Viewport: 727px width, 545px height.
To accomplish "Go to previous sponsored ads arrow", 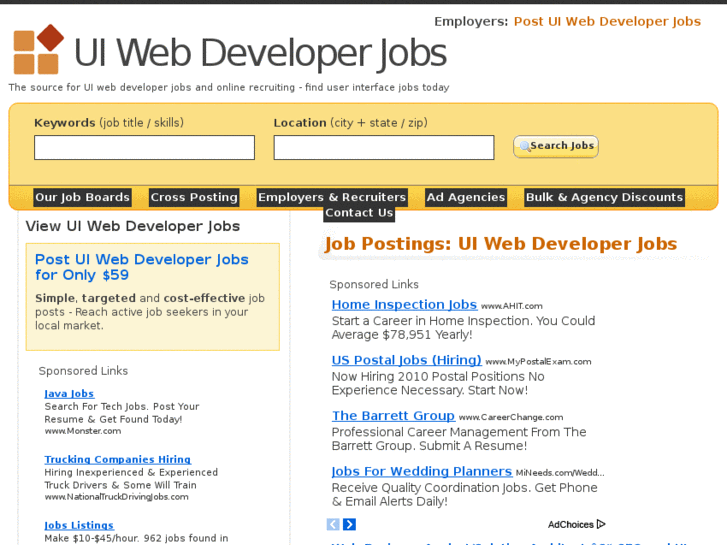I will 333,524.
